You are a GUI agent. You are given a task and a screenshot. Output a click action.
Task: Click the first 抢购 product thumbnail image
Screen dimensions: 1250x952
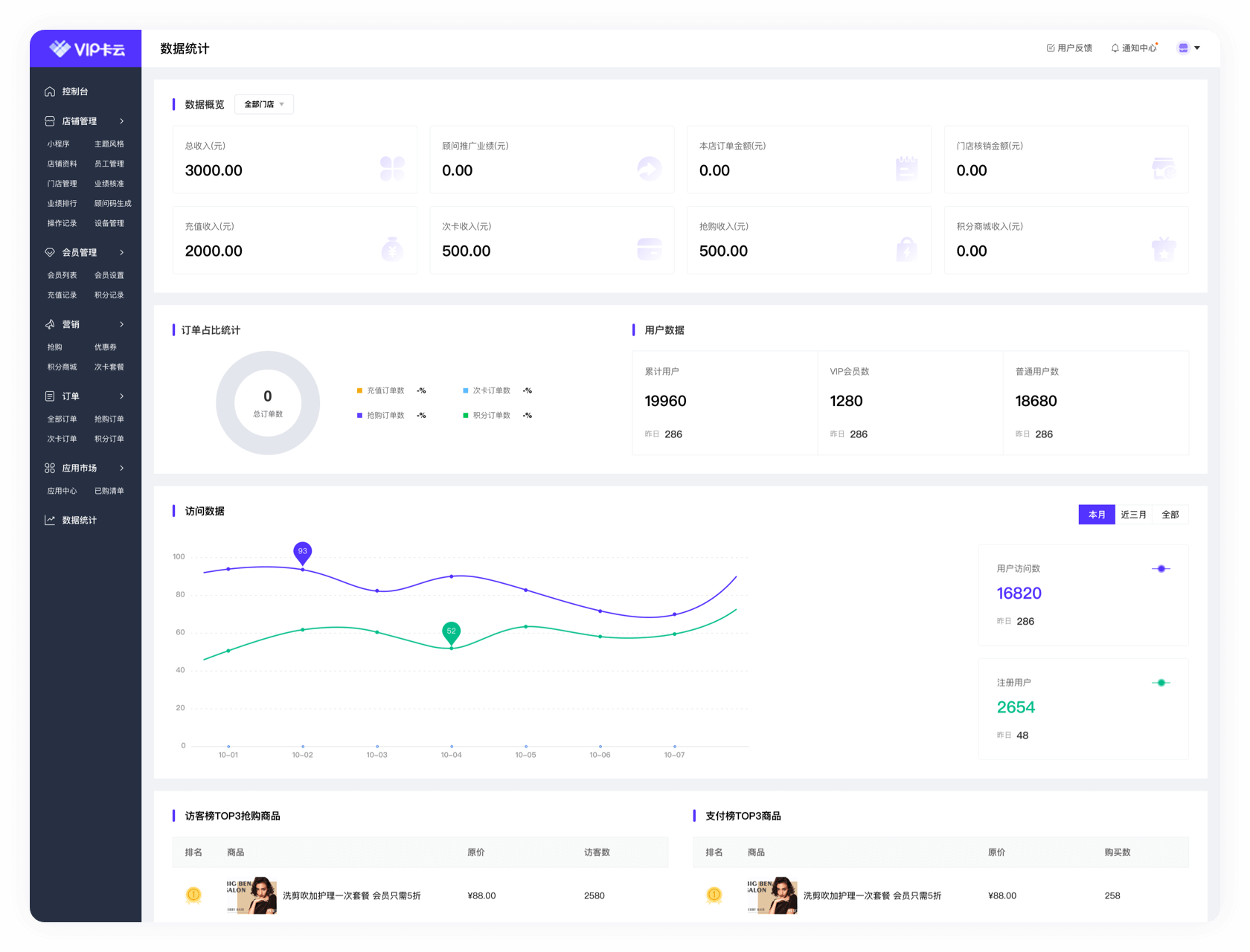tap(251, 895)
